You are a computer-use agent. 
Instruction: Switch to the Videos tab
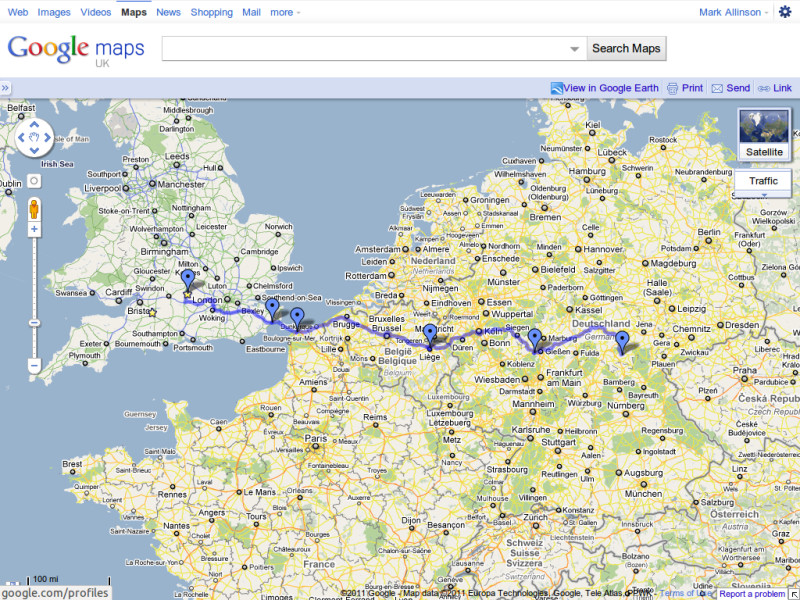[95, 12]
